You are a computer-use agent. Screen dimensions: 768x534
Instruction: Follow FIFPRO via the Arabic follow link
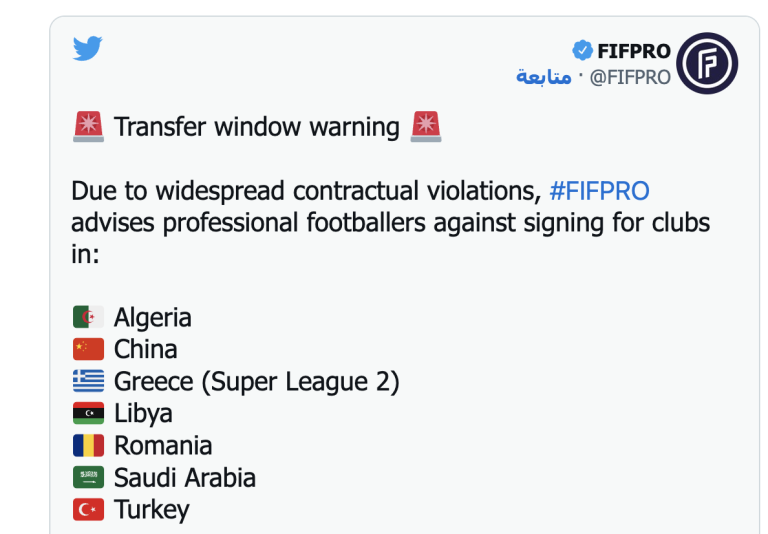(x=544, y=76)
